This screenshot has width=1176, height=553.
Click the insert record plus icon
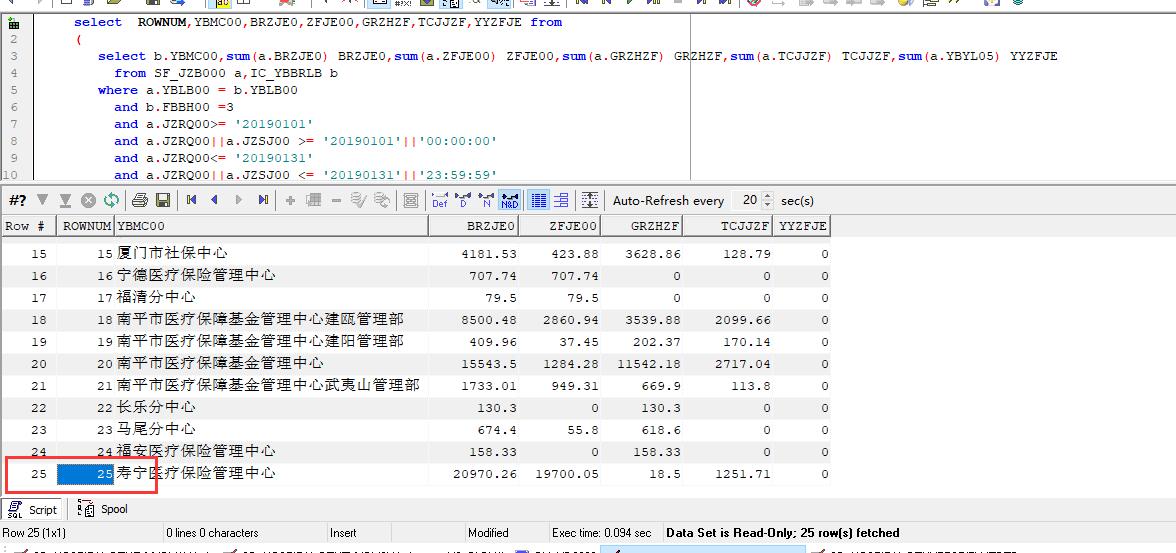coord(290,200)
